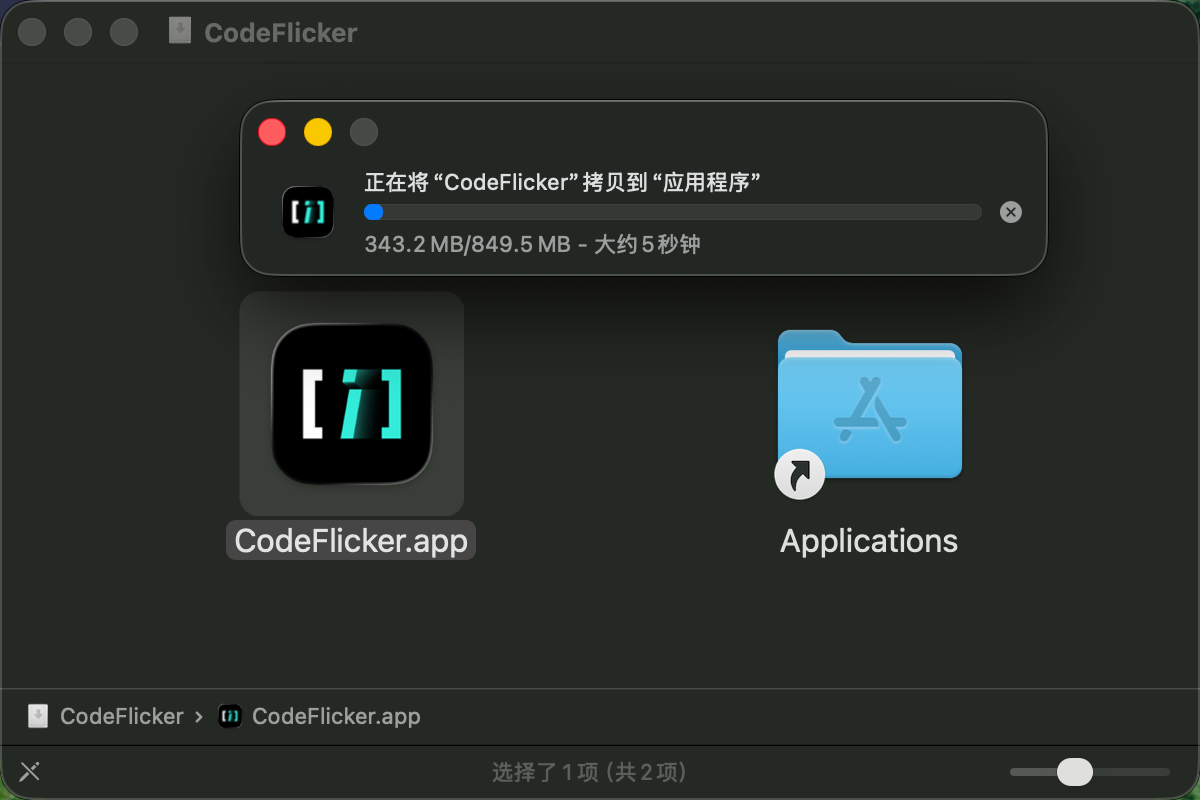Click the disk icon beside CodeFlicker in path bar

click(37, 716)
